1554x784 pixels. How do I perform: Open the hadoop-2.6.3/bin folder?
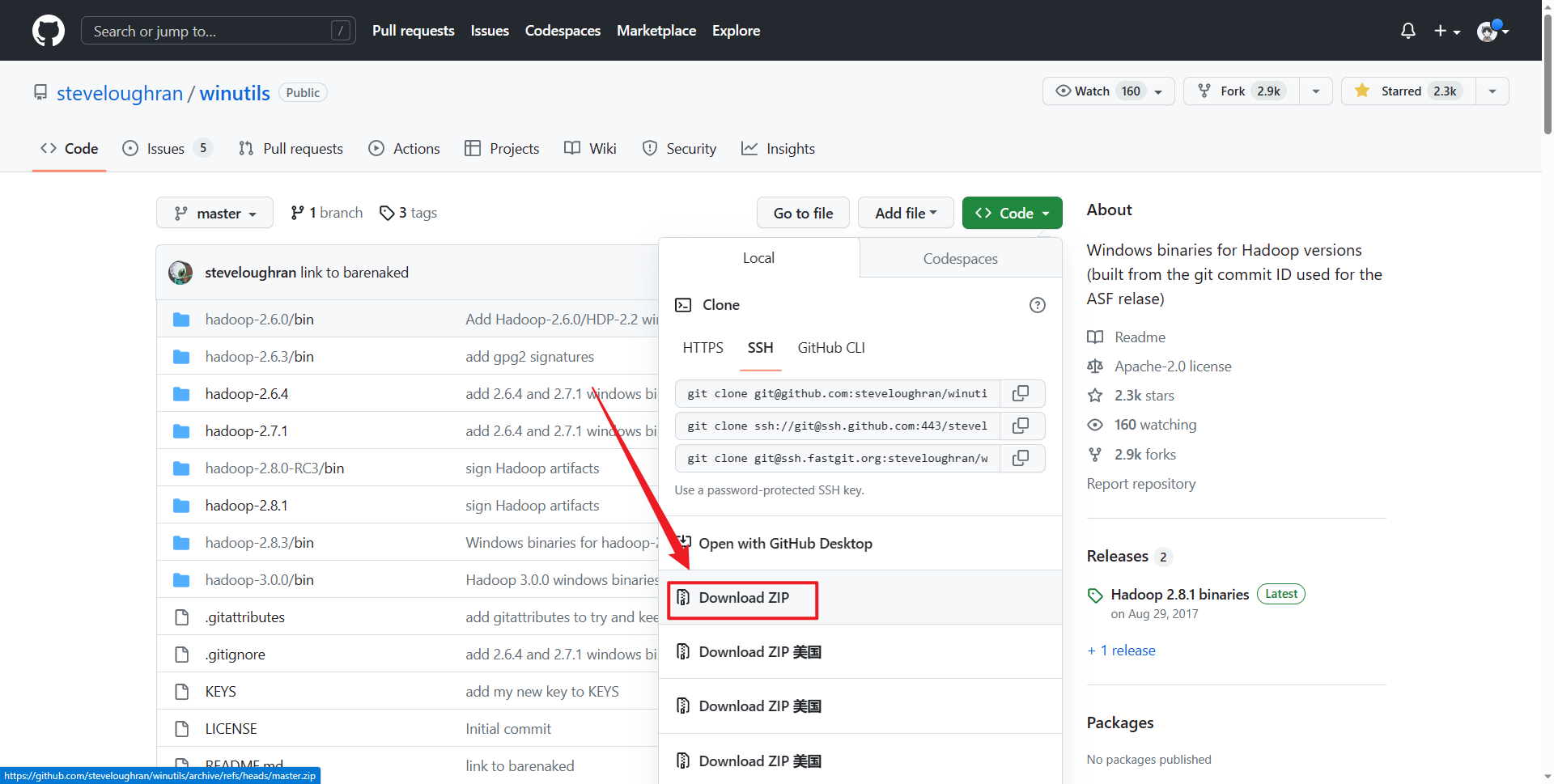pos(260,357)
